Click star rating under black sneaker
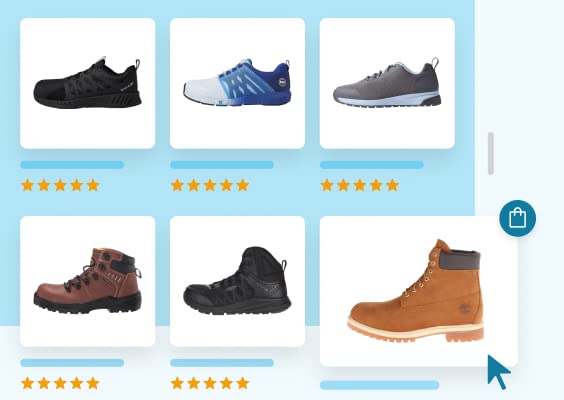Image resolution: width=564 pixels, height=400 pixels. [60, 185]
